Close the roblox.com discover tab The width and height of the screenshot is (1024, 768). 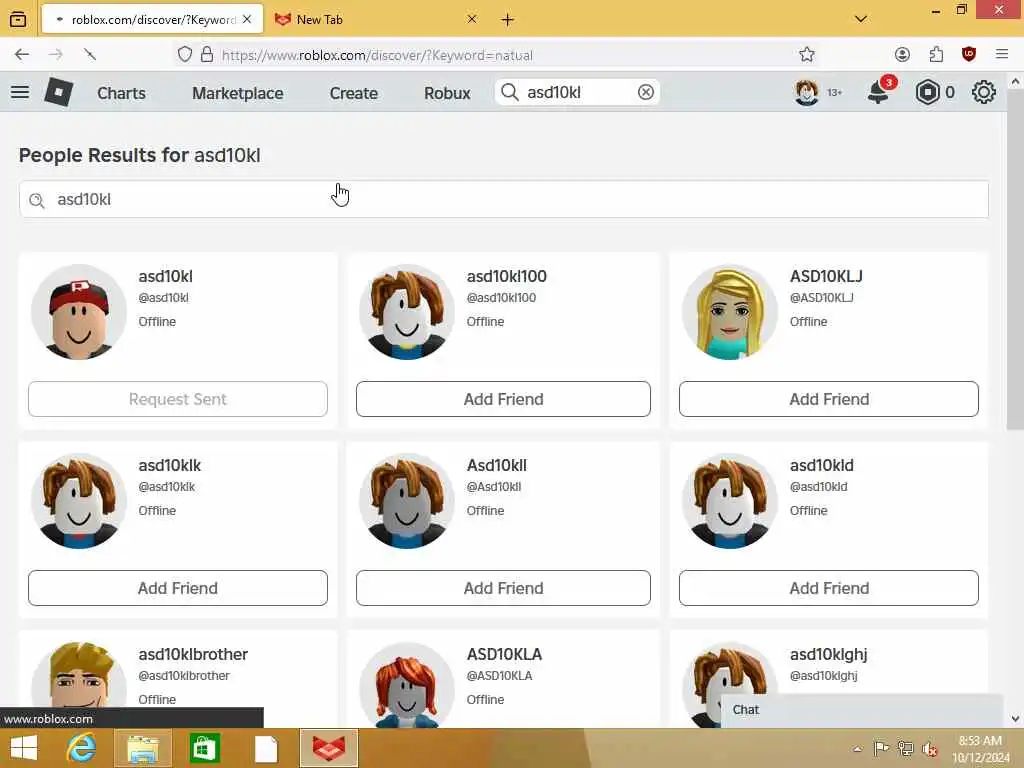pos(247,20)
